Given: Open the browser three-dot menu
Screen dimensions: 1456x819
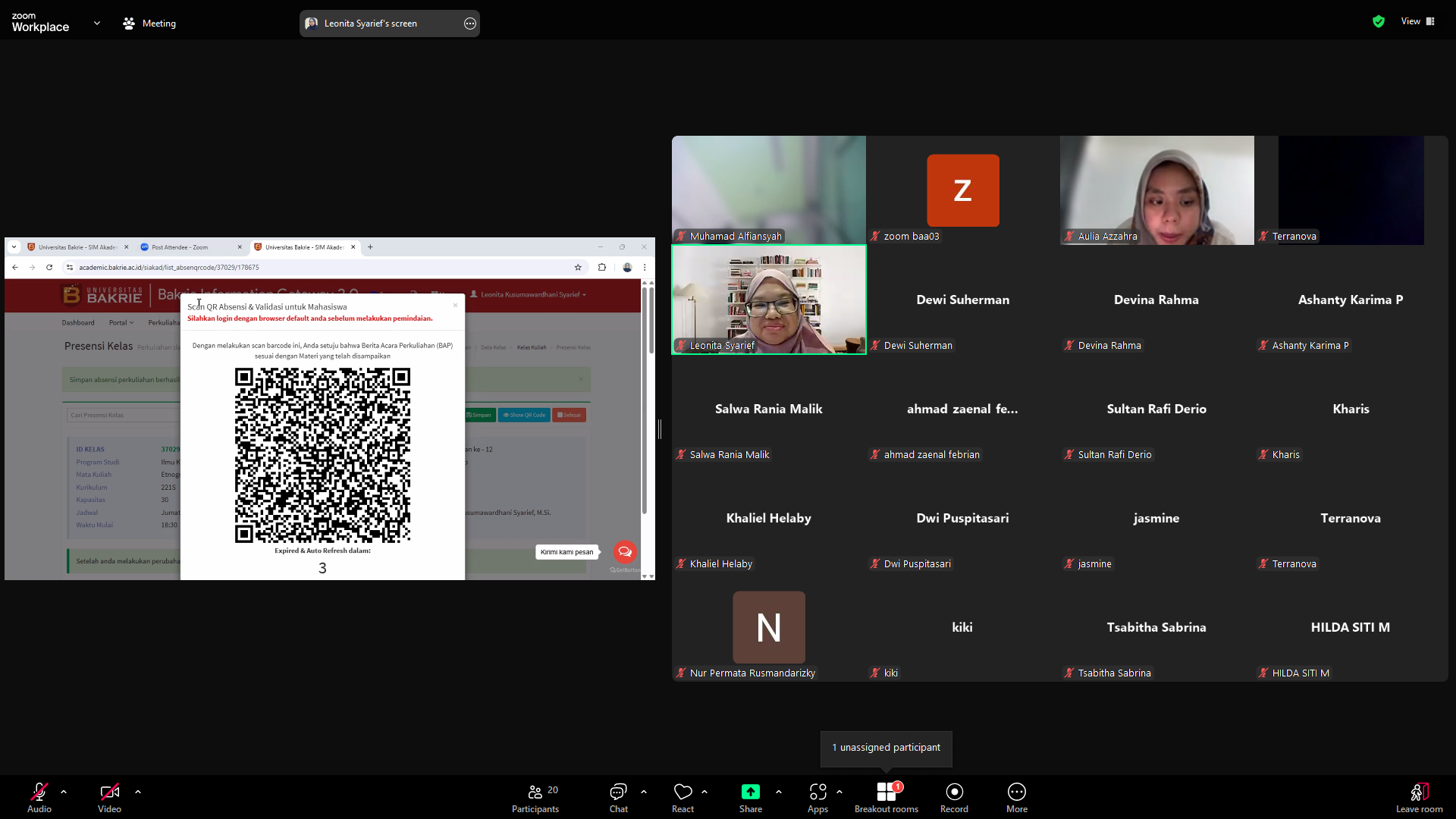Looking at the screenshot, I should [645, 267].
